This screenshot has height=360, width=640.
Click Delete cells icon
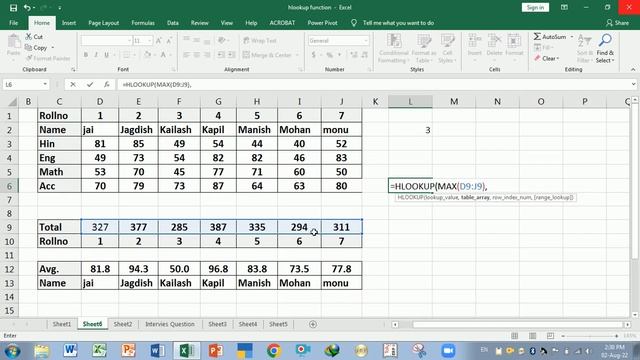pyautogui.click(x=494, y=41)
